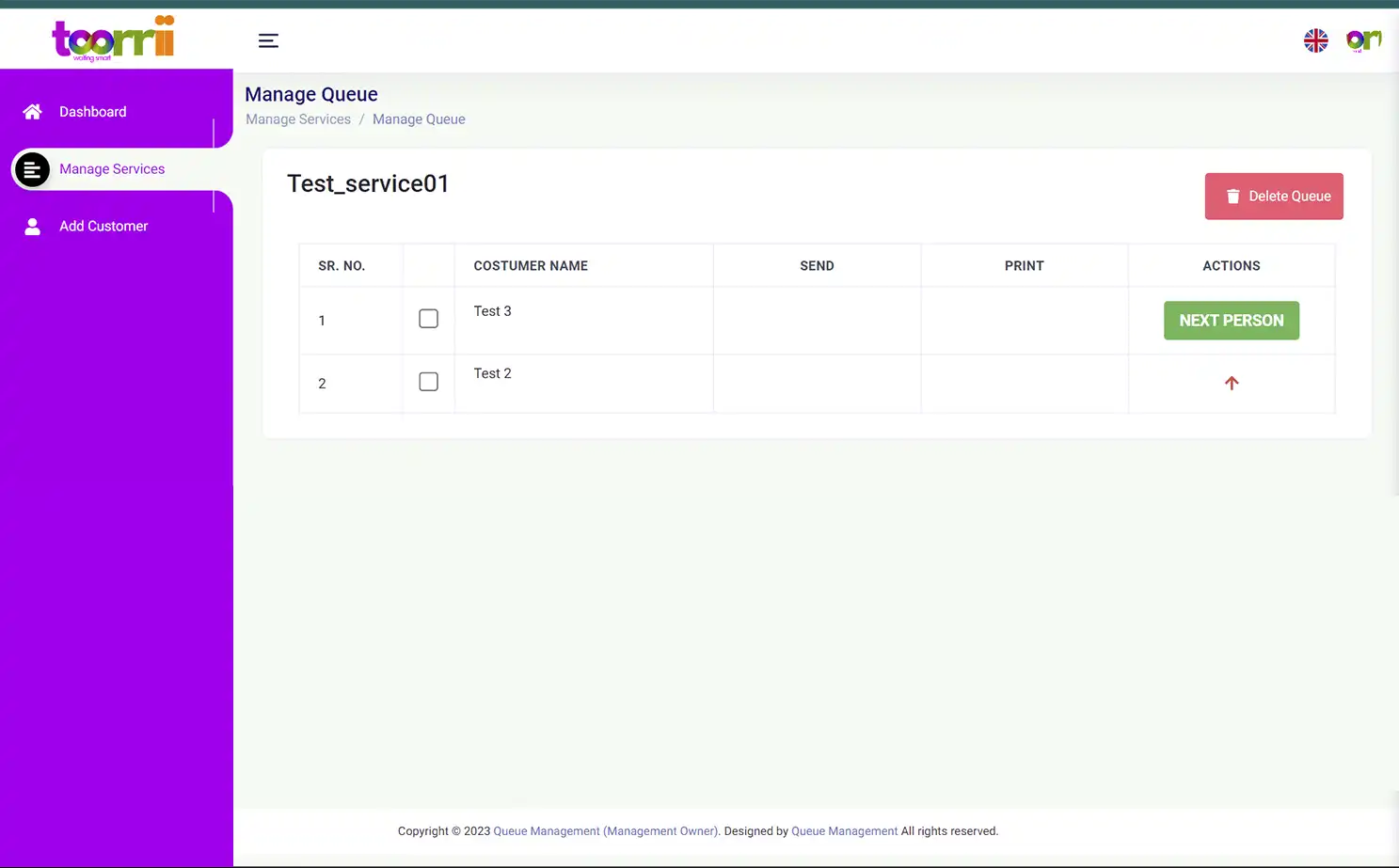
Task: Check the checkbox for Test 3
Action: click(428, 319)
